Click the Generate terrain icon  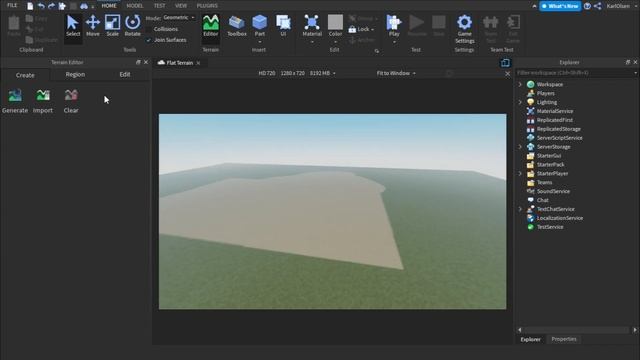pos(15,101)
